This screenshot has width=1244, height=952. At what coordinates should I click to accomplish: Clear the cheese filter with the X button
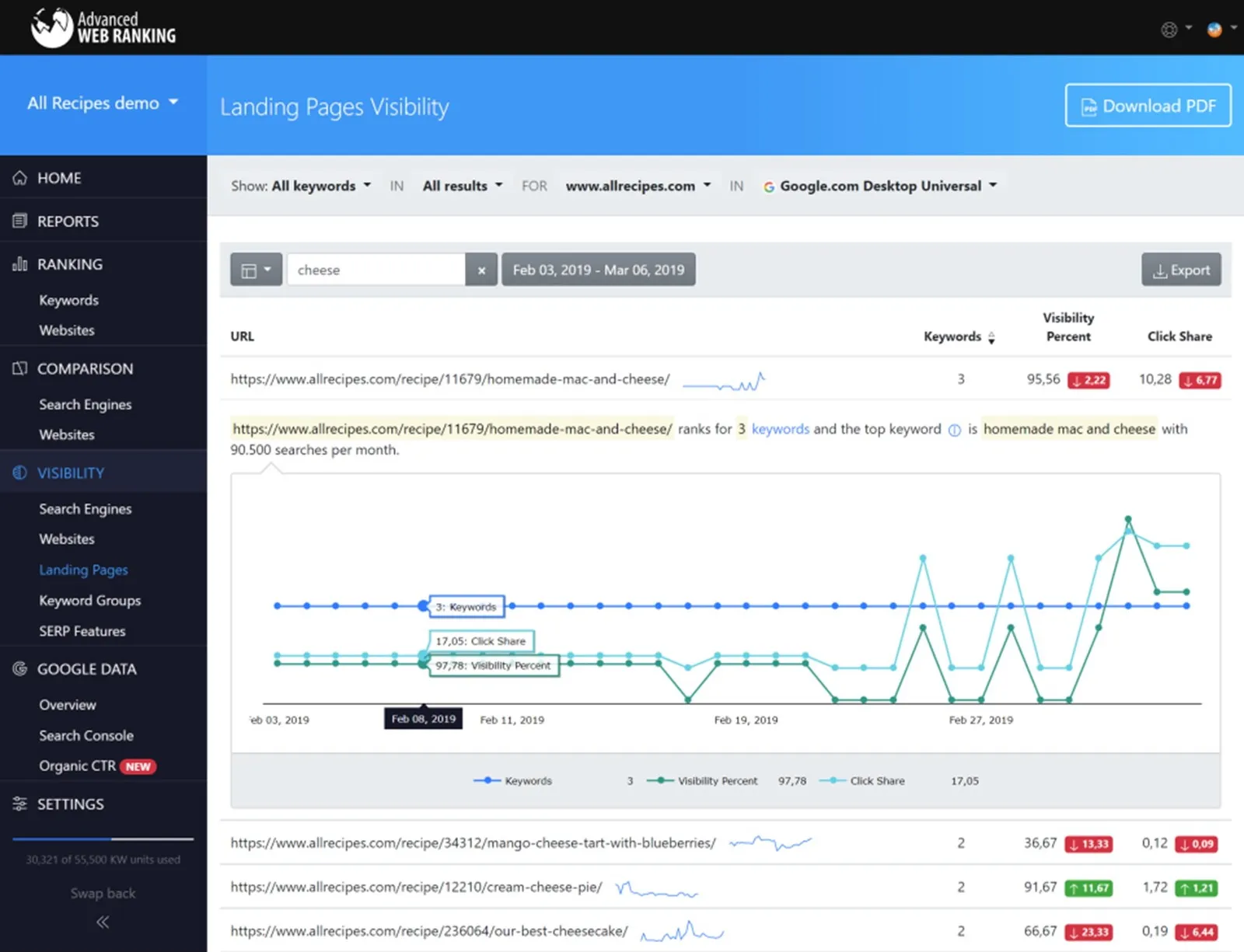point(481,270)
